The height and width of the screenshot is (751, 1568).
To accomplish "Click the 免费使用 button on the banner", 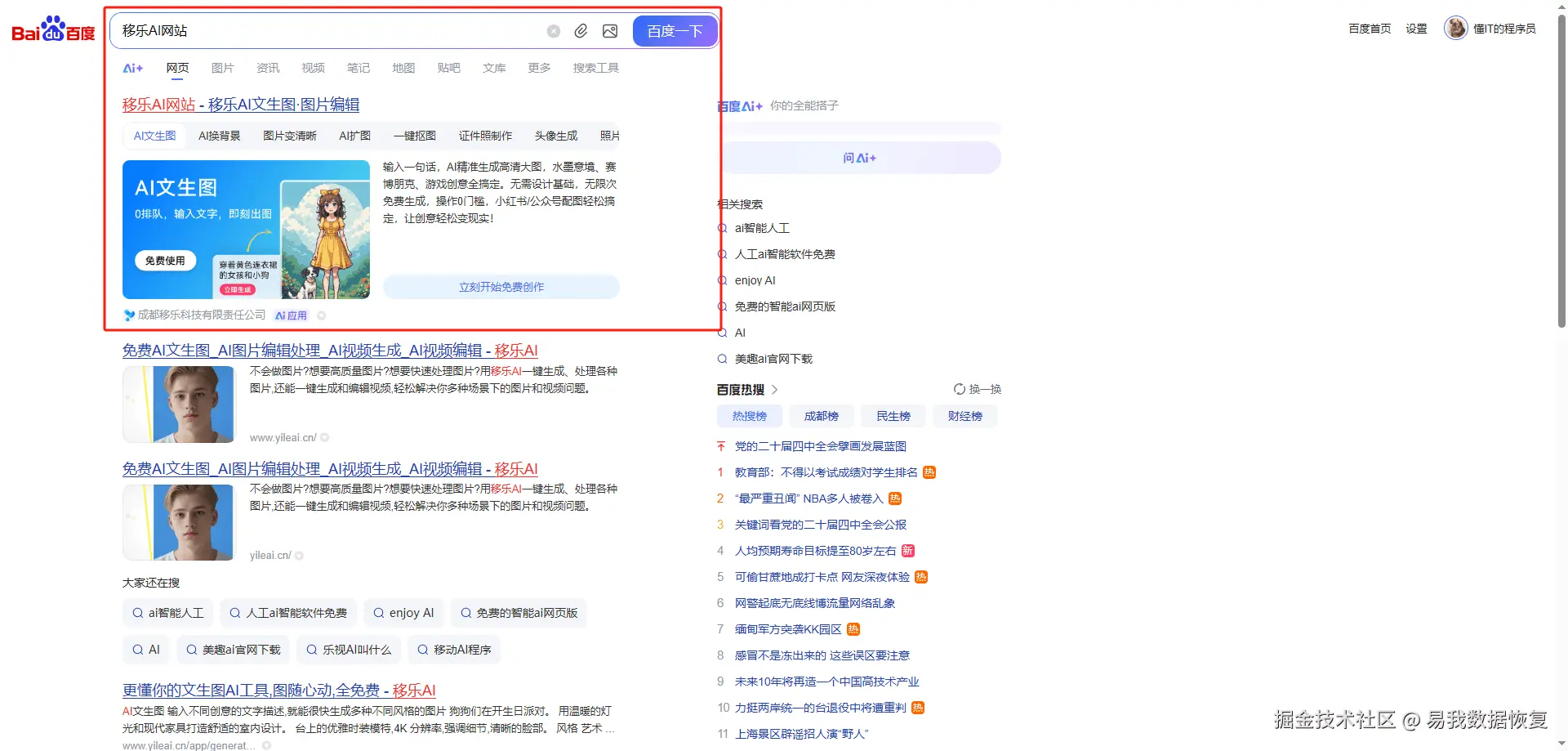I will pyautogui.click(x=165, y=261).
